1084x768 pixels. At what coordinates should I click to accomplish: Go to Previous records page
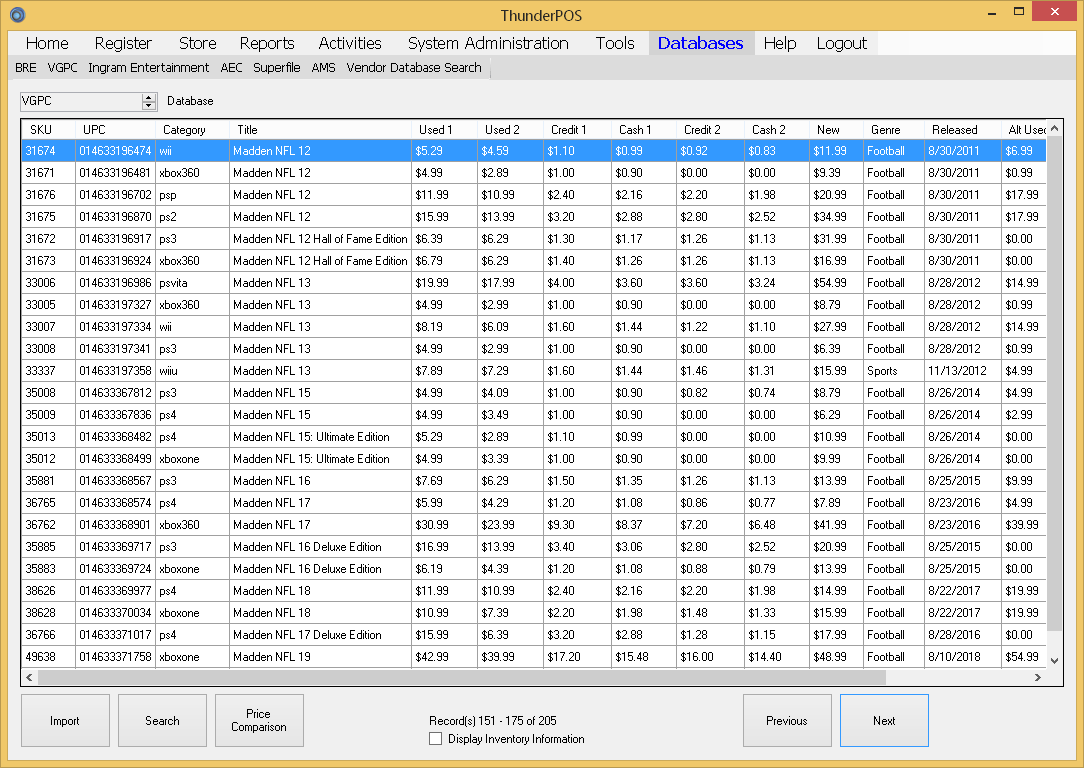click(787, 720)
